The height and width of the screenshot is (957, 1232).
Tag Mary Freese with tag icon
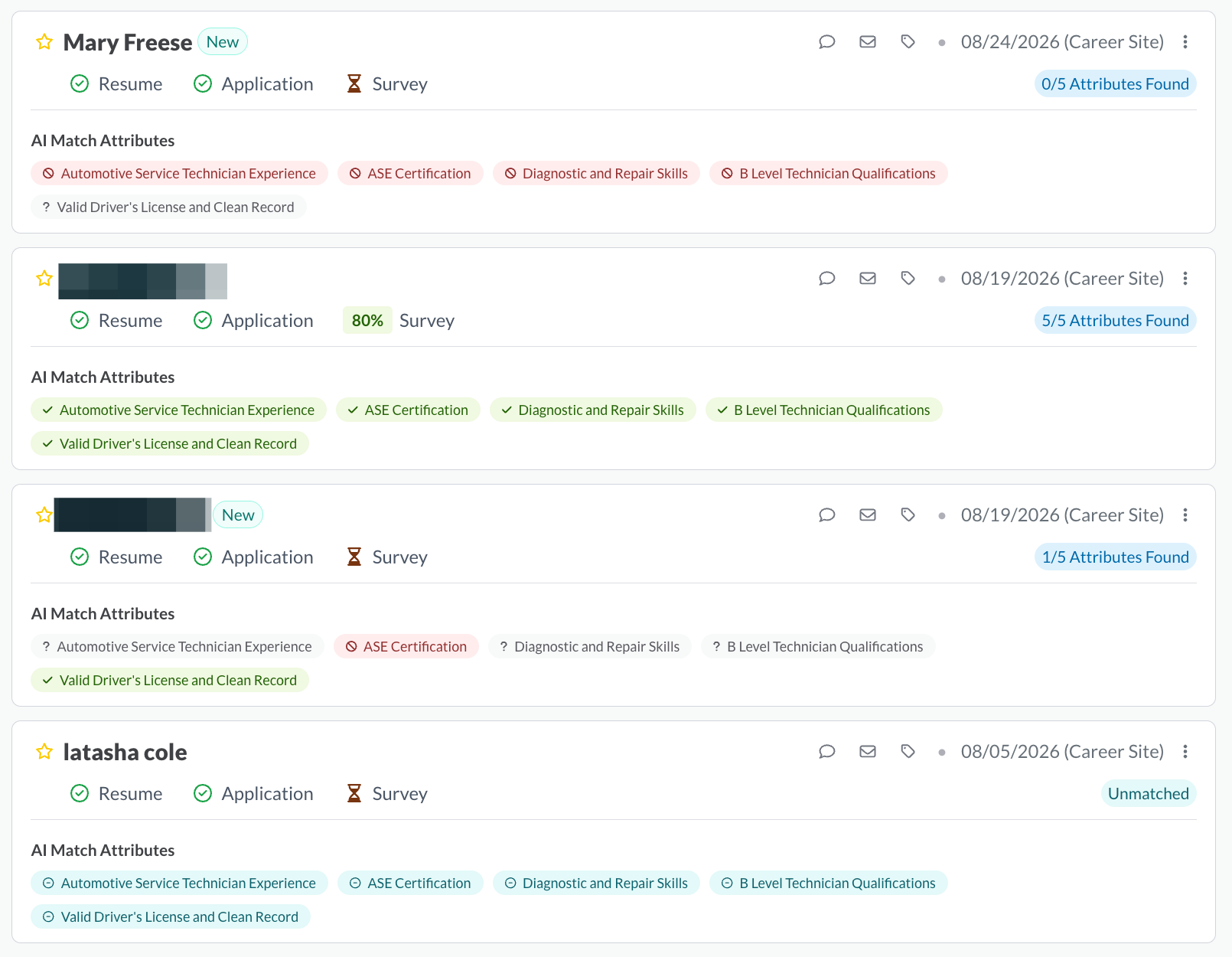908,42
